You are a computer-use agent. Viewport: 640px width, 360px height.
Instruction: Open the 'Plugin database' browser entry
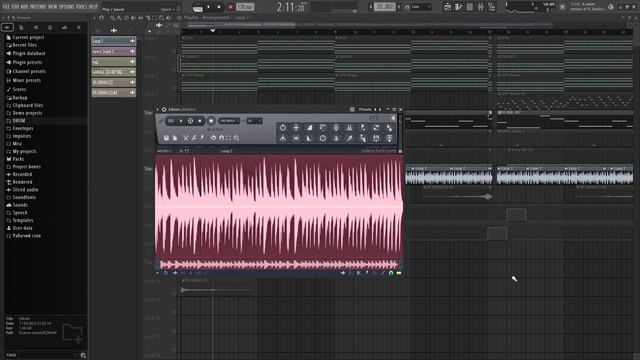pyautogui.click(x=29, y=53)
